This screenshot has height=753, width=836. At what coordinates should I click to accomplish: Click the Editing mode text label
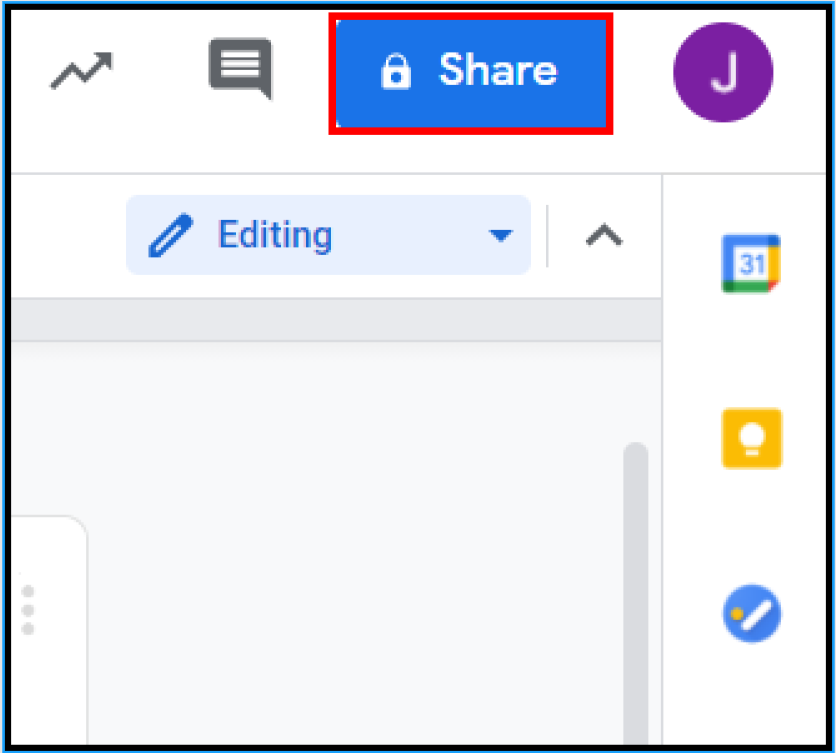(274, 236)
